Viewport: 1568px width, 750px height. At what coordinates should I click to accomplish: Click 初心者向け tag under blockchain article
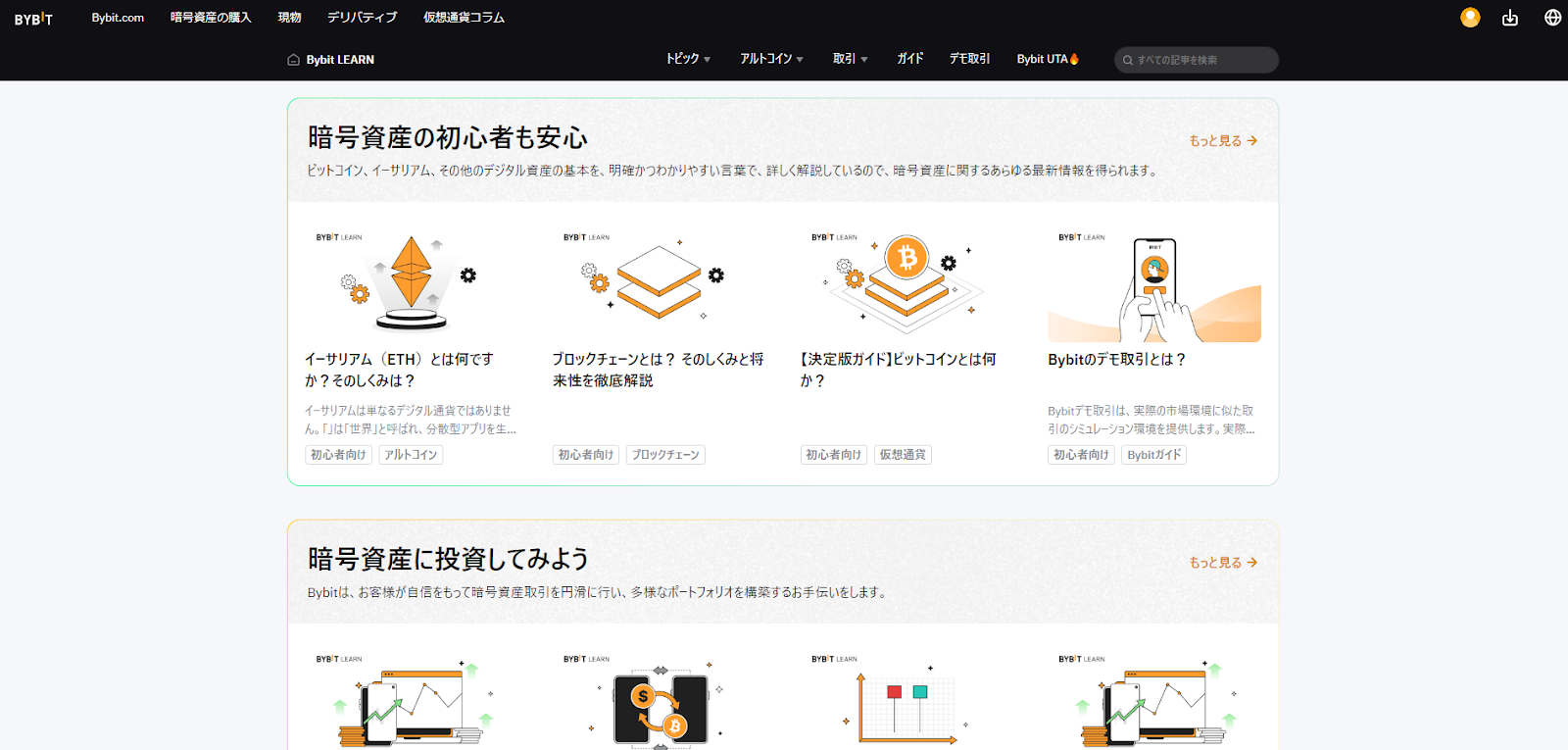pos(586,455)
